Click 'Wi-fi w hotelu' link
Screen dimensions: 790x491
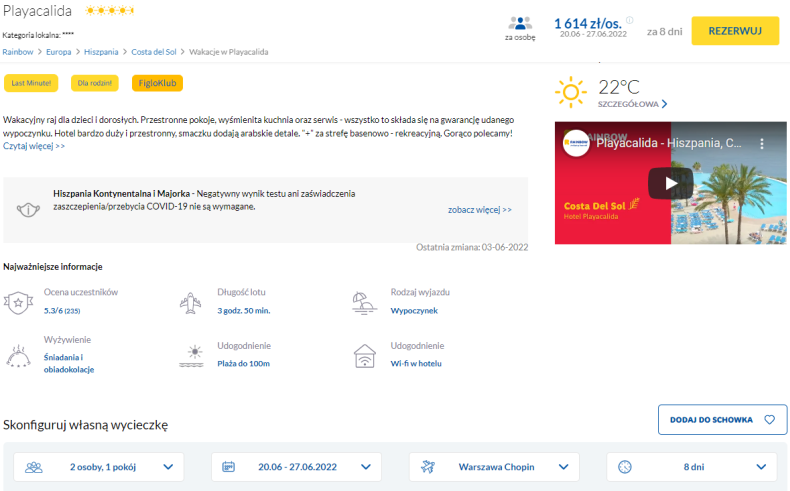point(416,363)
